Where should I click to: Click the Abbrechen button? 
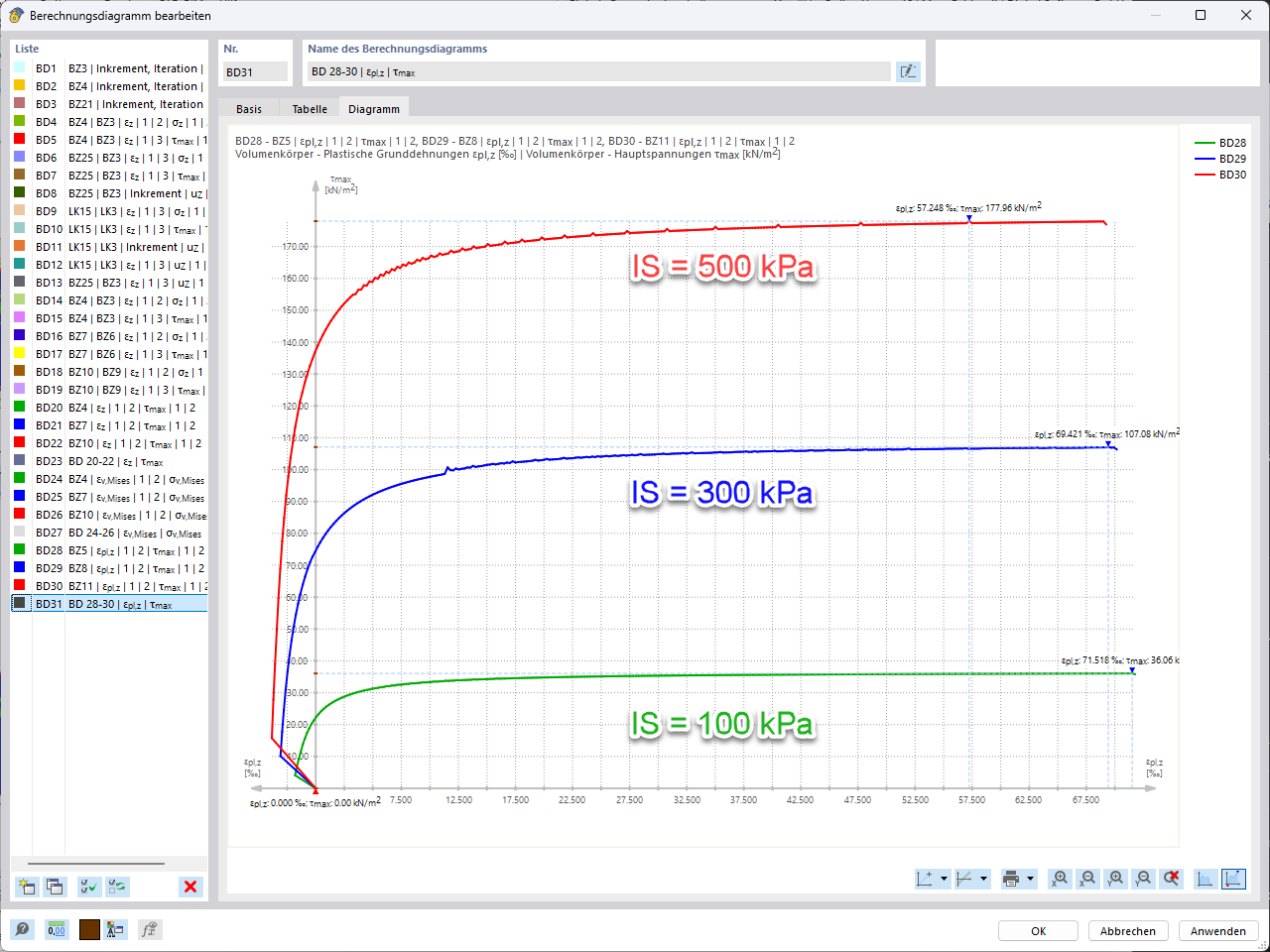click(1128, 931)
